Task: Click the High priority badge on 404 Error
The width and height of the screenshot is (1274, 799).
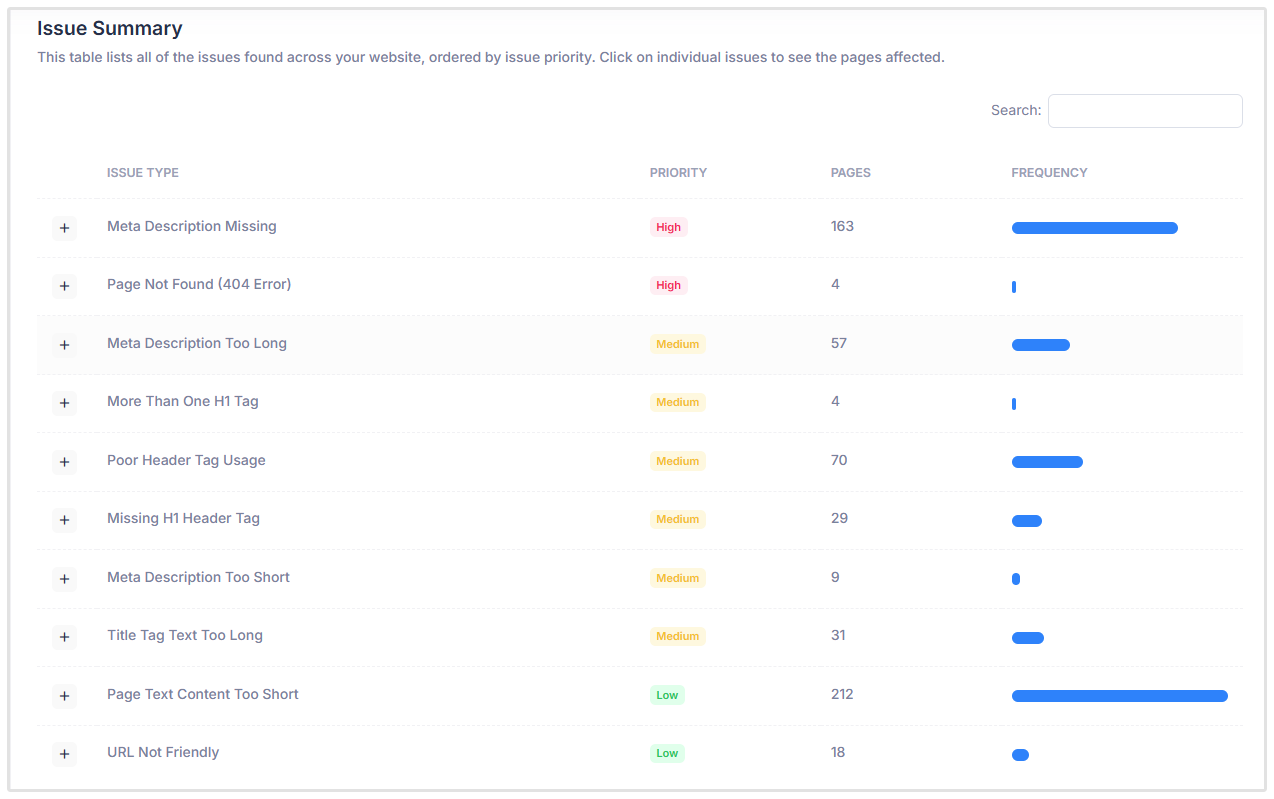Action: coord(668,285)
